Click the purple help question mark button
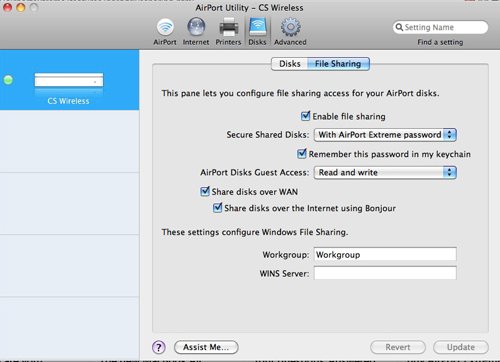500x362 pixels. pyautogui.click(x=159, y=347)
